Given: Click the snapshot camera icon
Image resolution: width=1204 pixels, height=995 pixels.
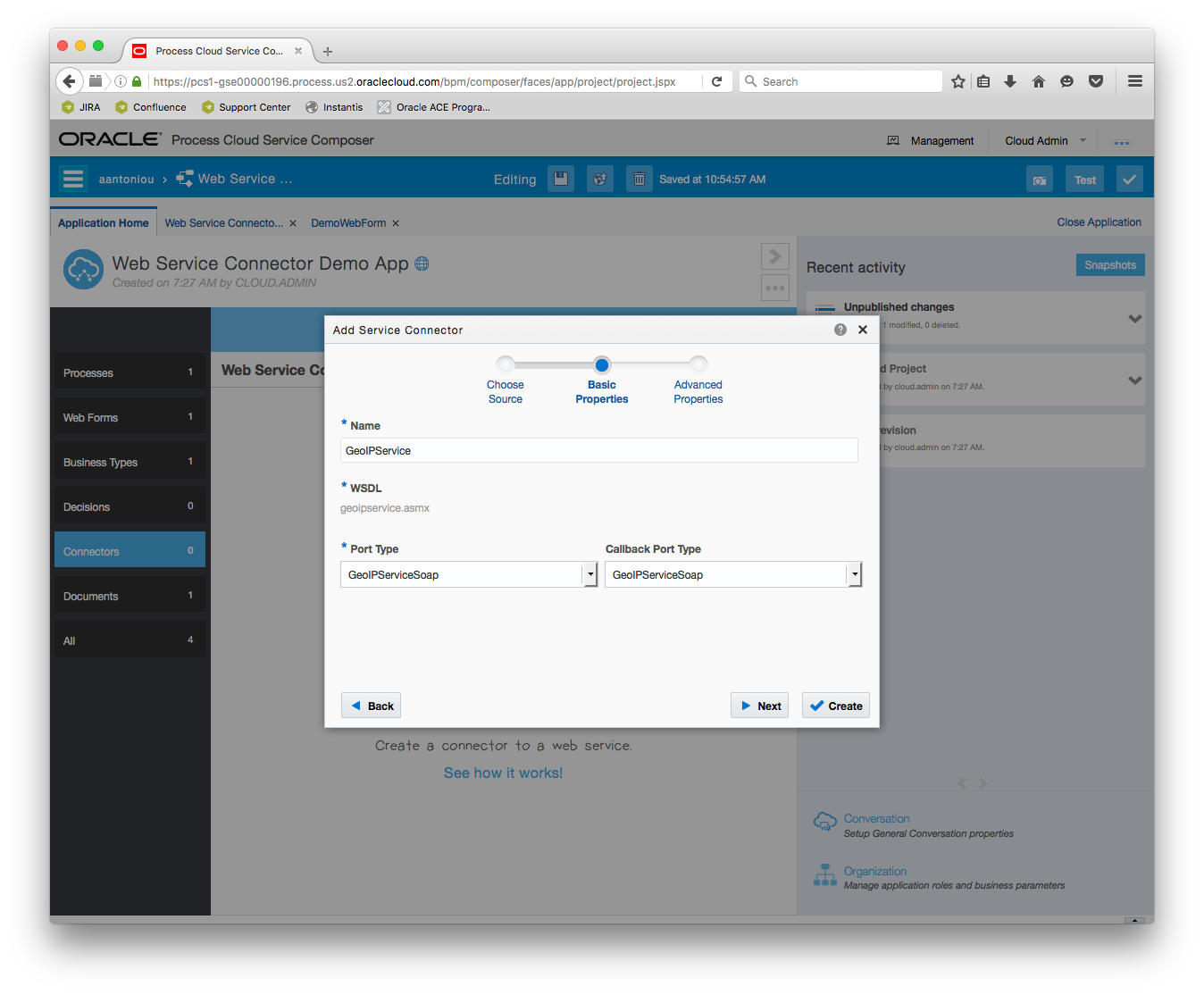Looking at the screenshot, I should 1040,180.
